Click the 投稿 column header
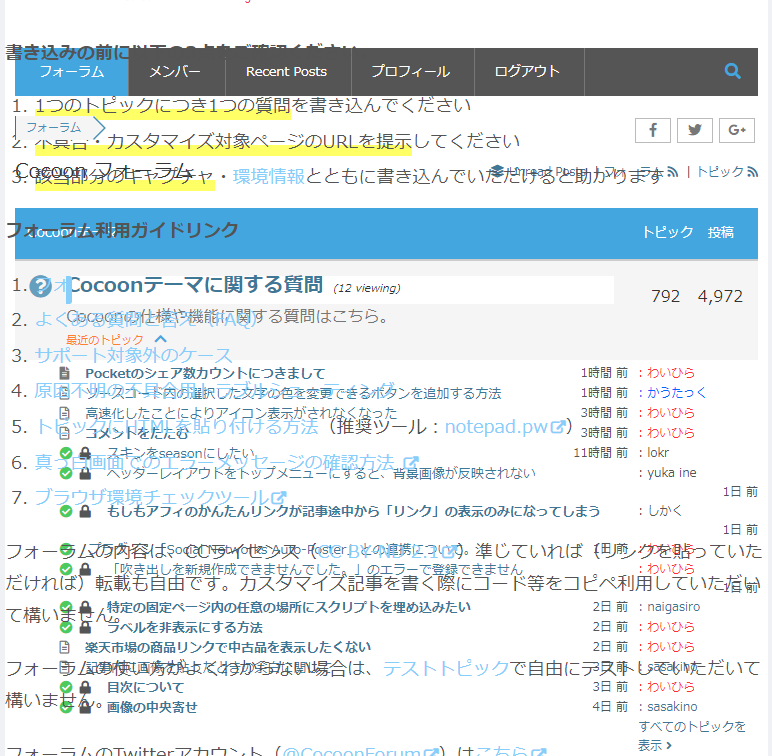This screenshot has width=772, height=756. pyautogui.click(x=721, y=232)
